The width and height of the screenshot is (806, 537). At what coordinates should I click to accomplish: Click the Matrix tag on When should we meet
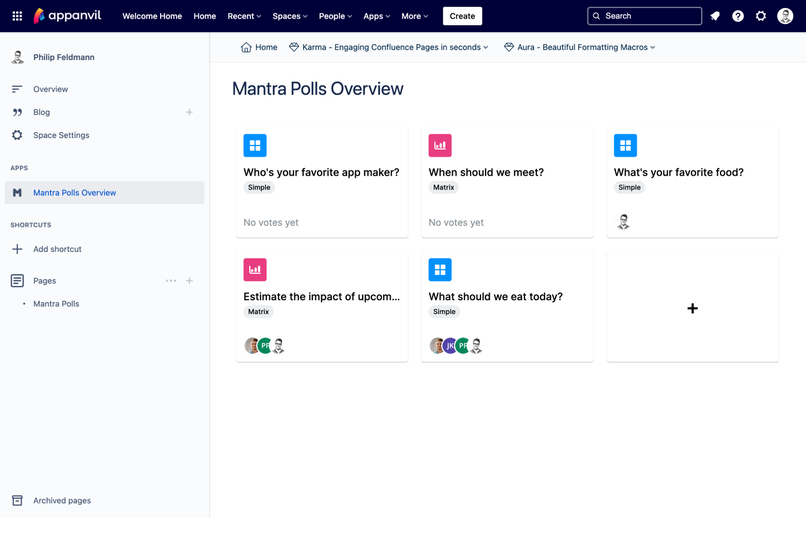point(444,188)
